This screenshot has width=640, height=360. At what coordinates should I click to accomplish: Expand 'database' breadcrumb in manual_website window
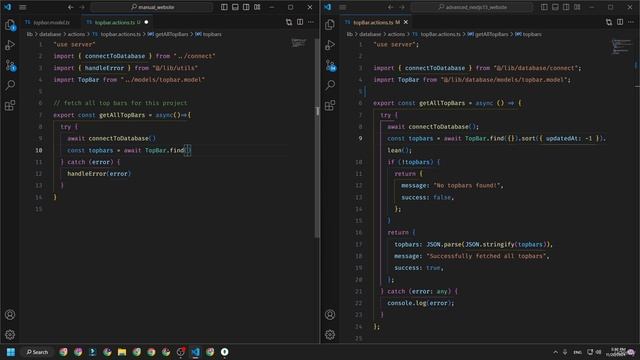(x=50, y=35)
